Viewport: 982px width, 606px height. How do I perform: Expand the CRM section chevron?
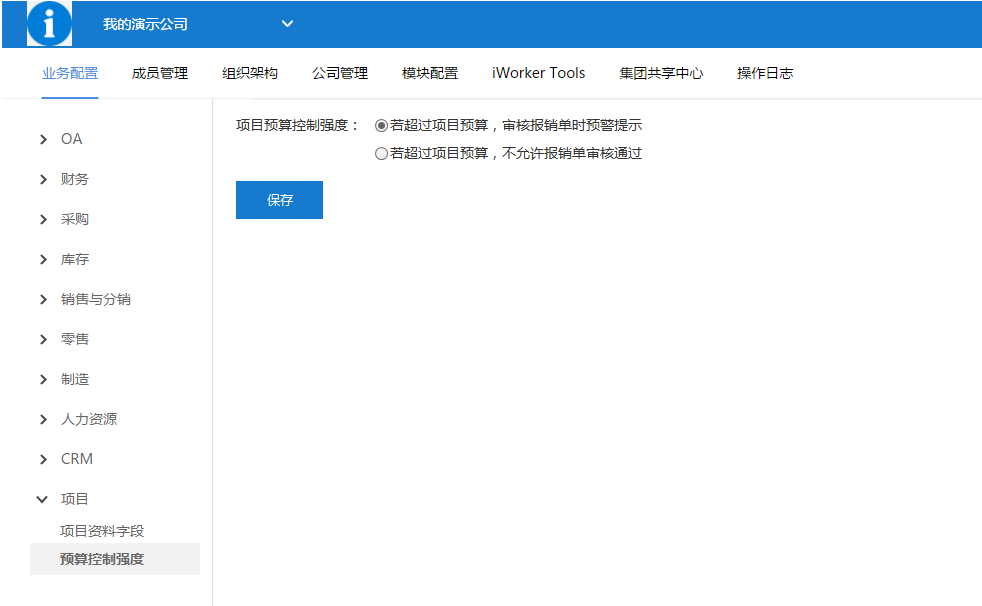[x=43, y=460]
